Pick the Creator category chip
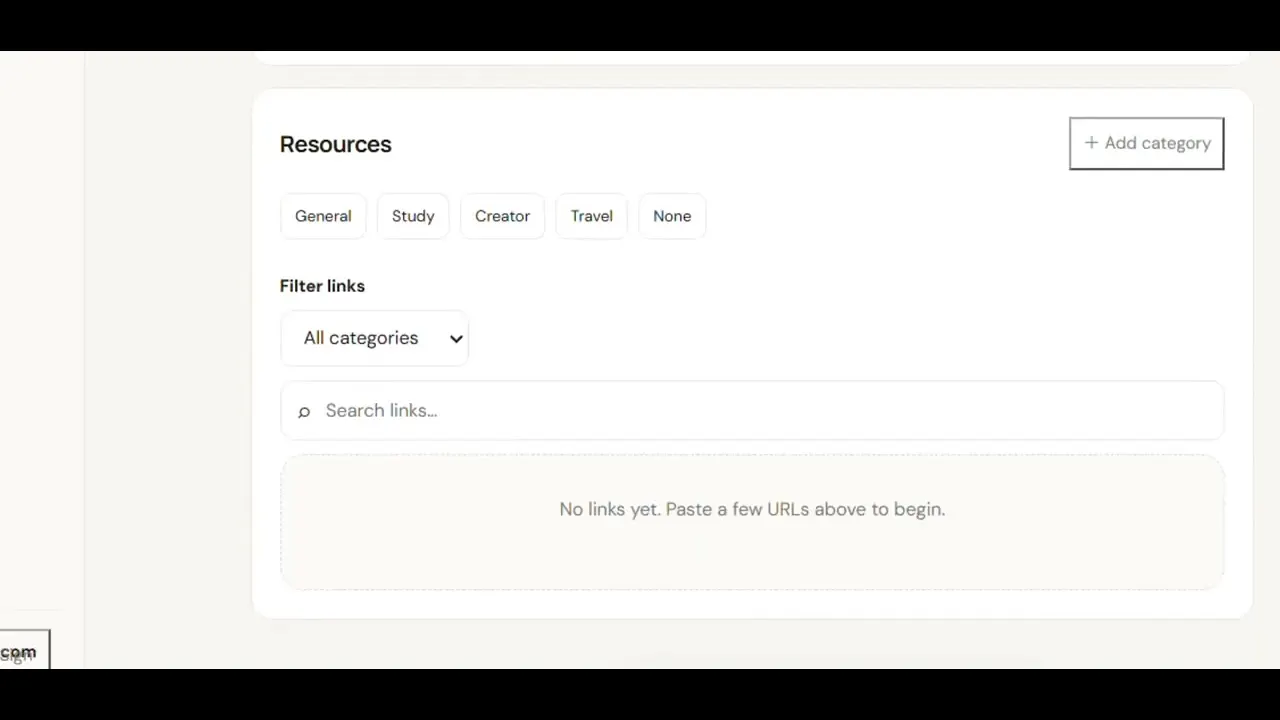This screenshot has height=720, width=1280. pos(502,216)
